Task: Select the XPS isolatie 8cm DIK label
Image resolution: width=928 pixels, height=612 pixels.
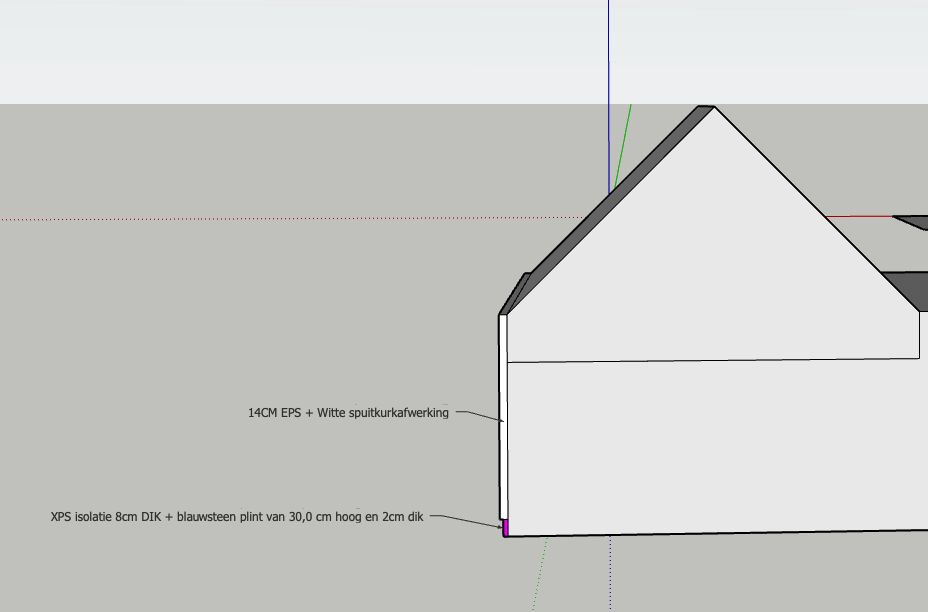Action: pyautogui.click(x=237, y=517)
